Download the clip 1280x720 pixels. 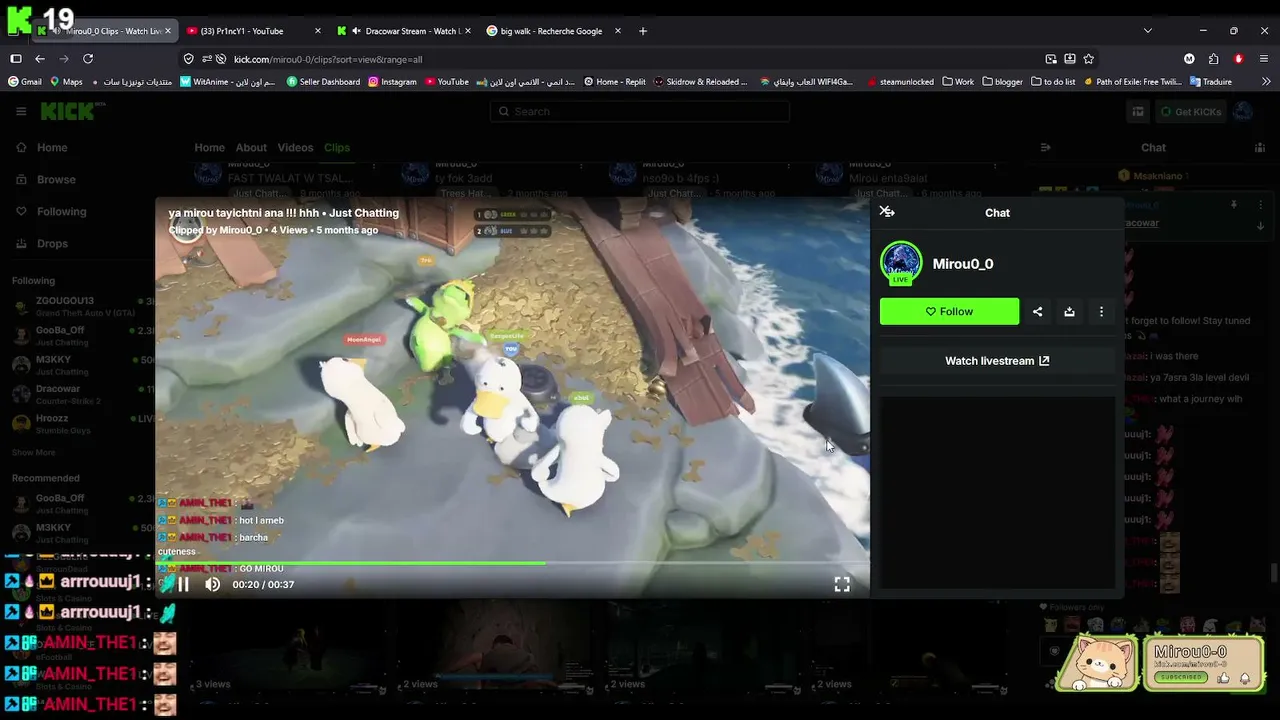point(1069,311)
